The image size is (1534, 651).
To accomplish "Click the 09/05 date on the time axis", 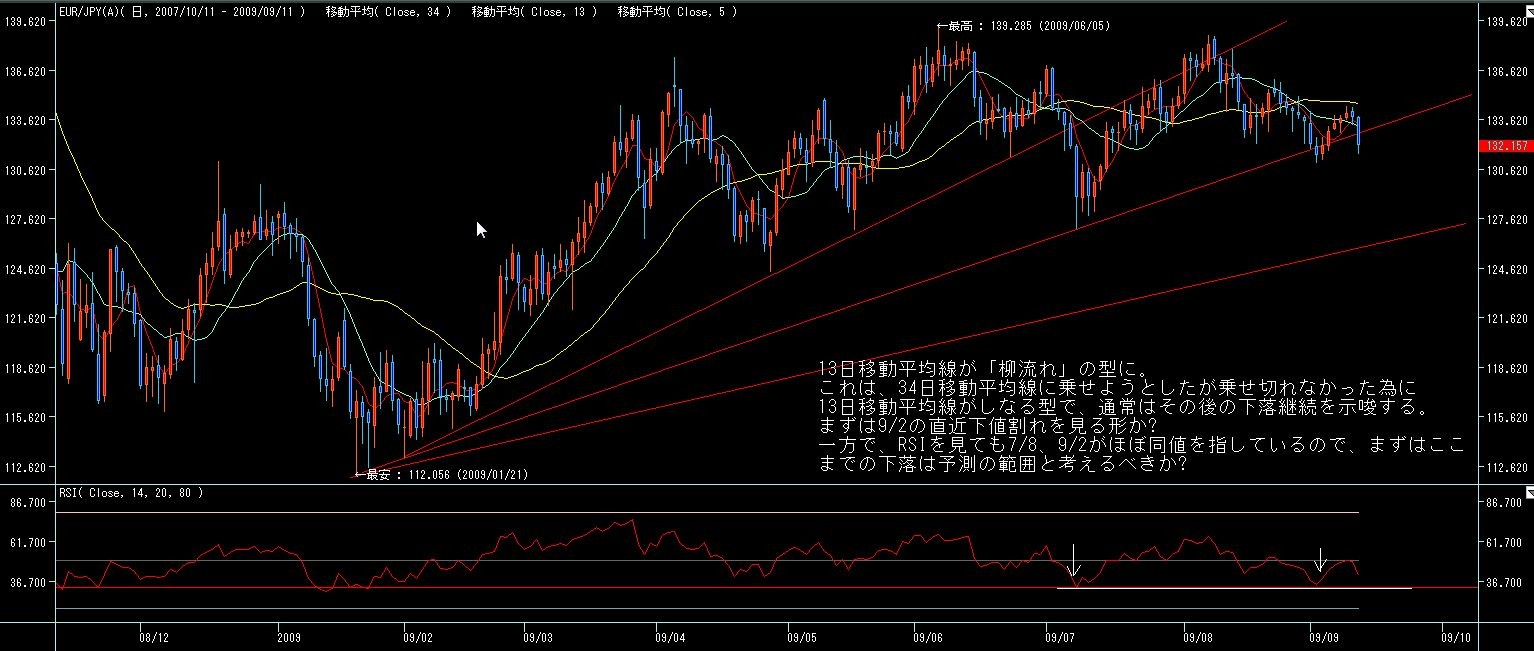I will [x=802, y=636].
